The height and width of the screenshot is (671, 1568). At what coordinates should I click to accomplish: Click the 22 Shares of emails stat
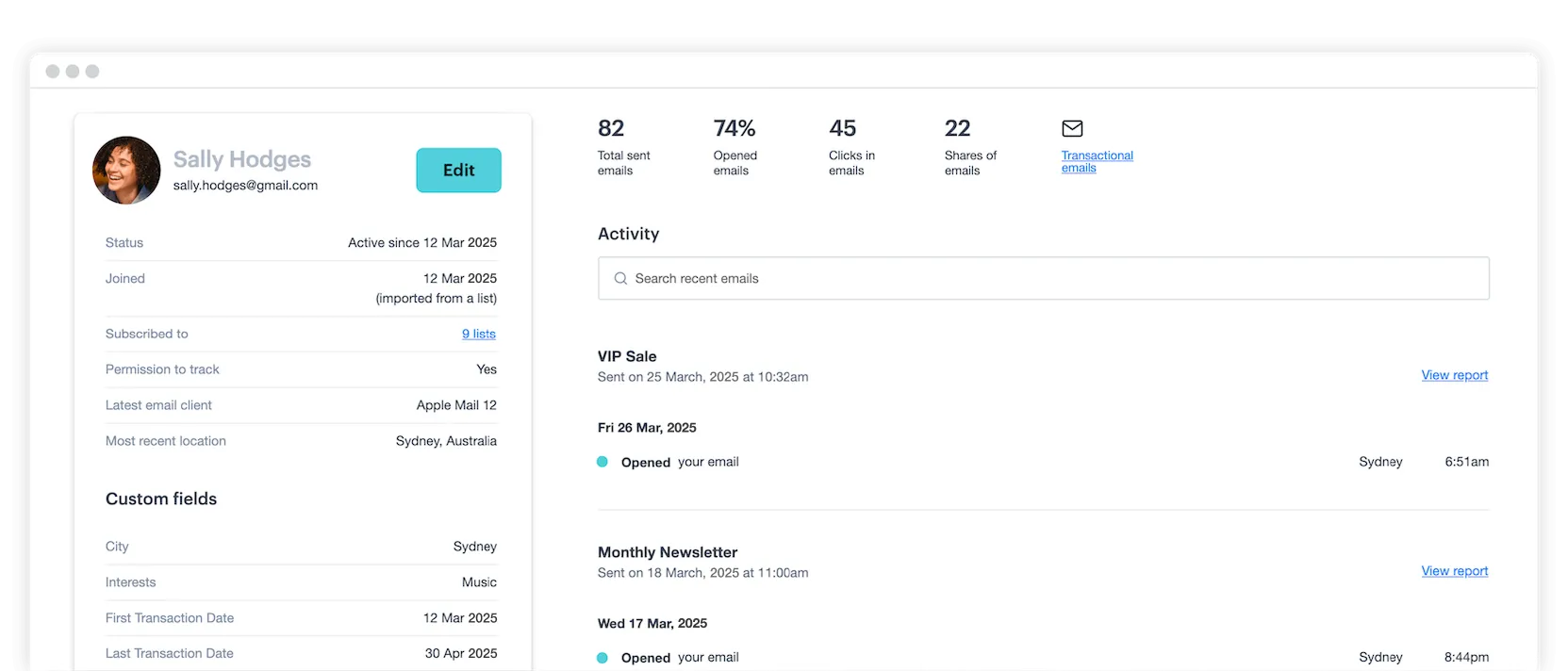[x=969, y=148]
